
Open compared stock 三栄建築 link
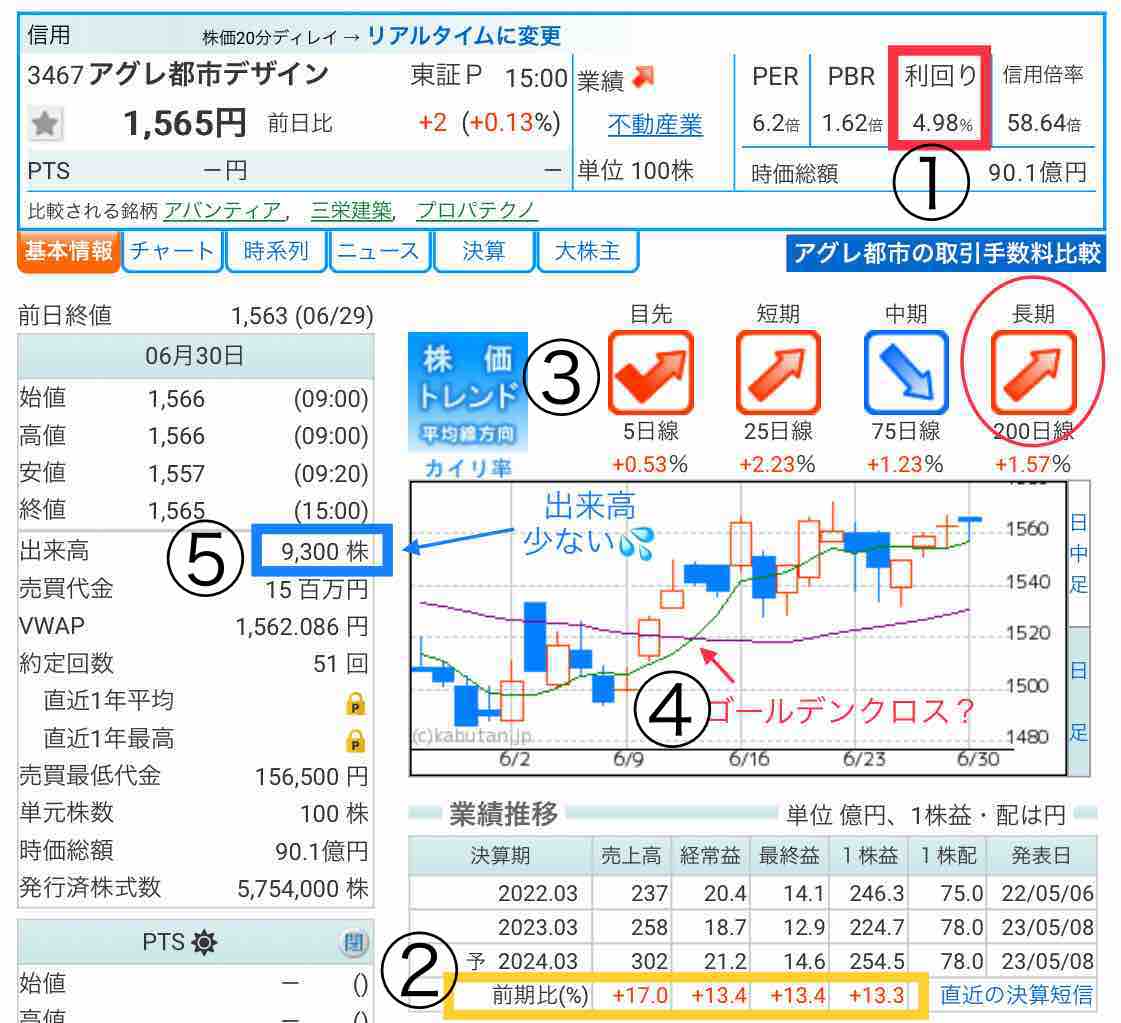coord(352,210)
